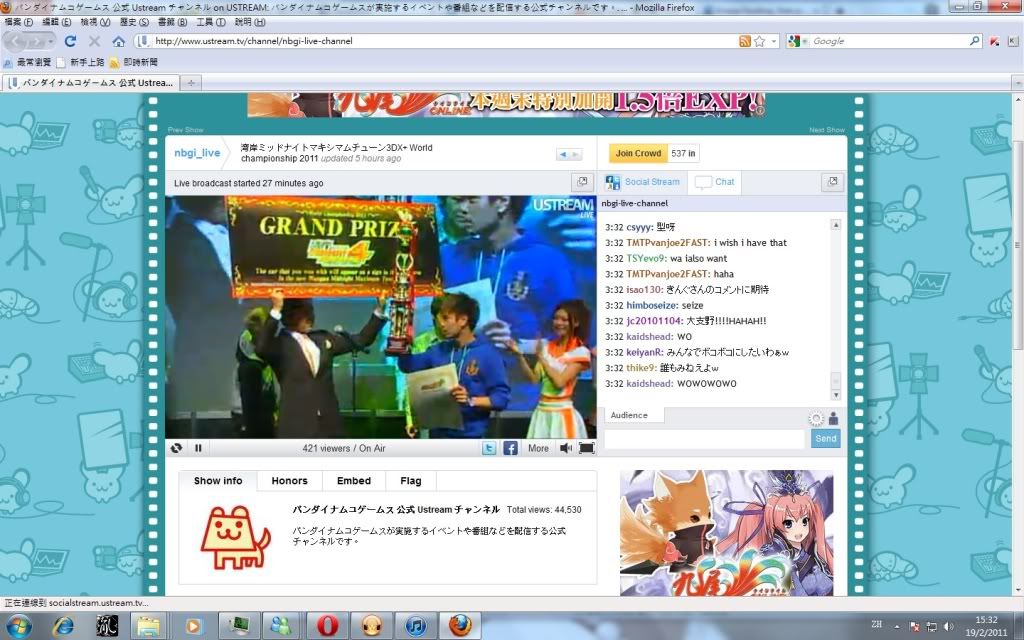Switch to the Chat tab
Image resolution: width=1024 pixels, height=640 pixels.
tap(716, 182)
